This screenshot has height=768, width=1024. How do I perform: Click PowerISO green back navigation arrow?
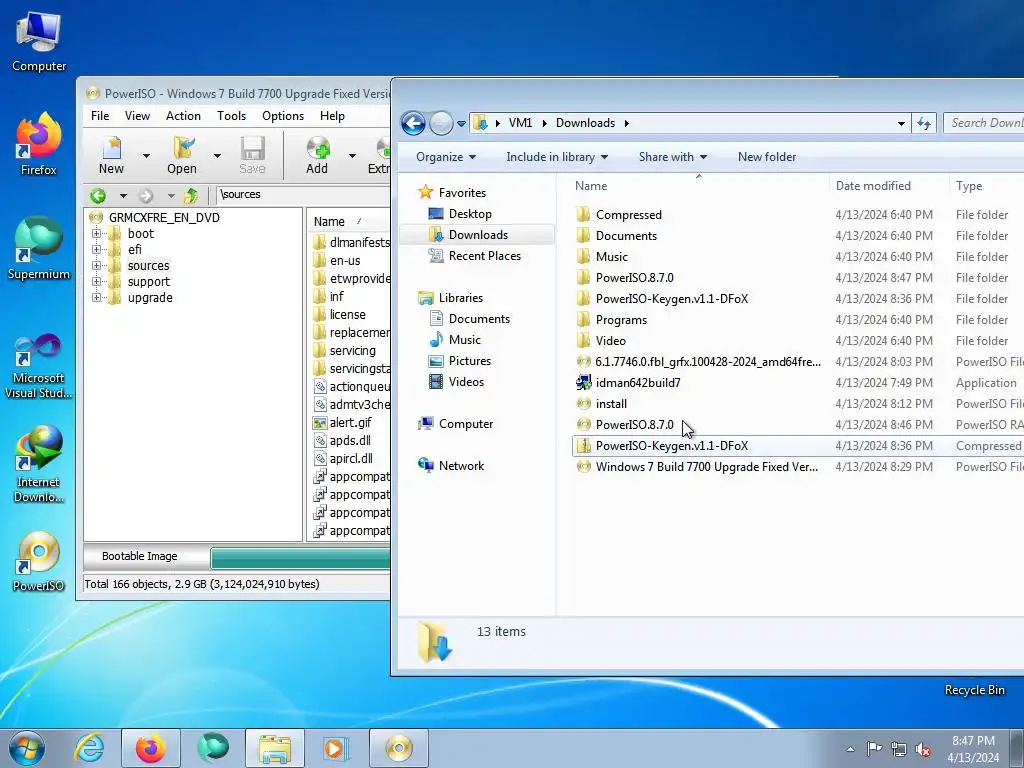click(99, 195)
